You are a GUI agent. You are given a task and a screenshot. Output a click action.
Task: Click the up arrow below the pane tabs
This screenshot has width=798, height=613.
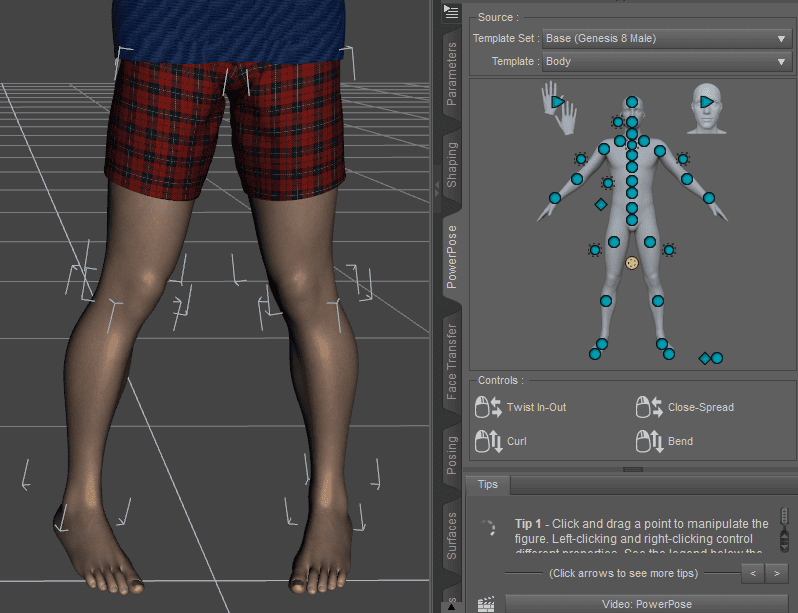click(451, 607)
